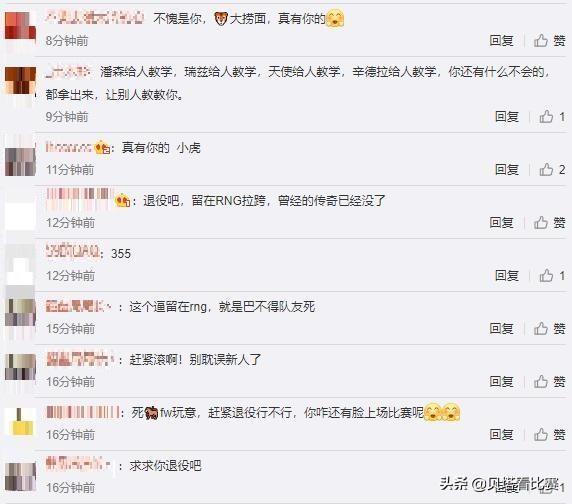
Task: Reply to the 曾经的传奇已经没了 comment
Action: coord(502,222)
